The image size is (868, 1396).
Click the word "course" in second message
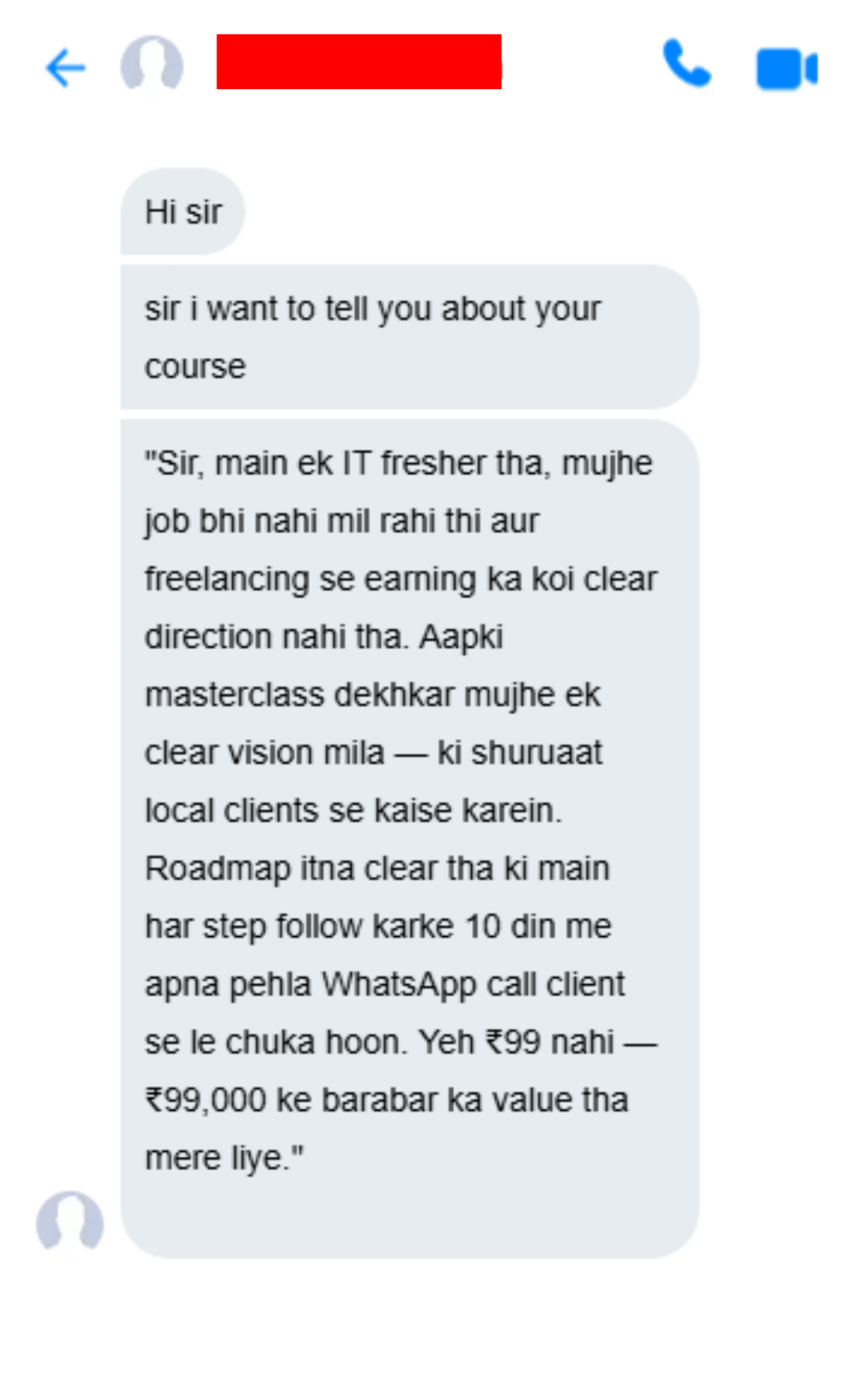(195, 367)
